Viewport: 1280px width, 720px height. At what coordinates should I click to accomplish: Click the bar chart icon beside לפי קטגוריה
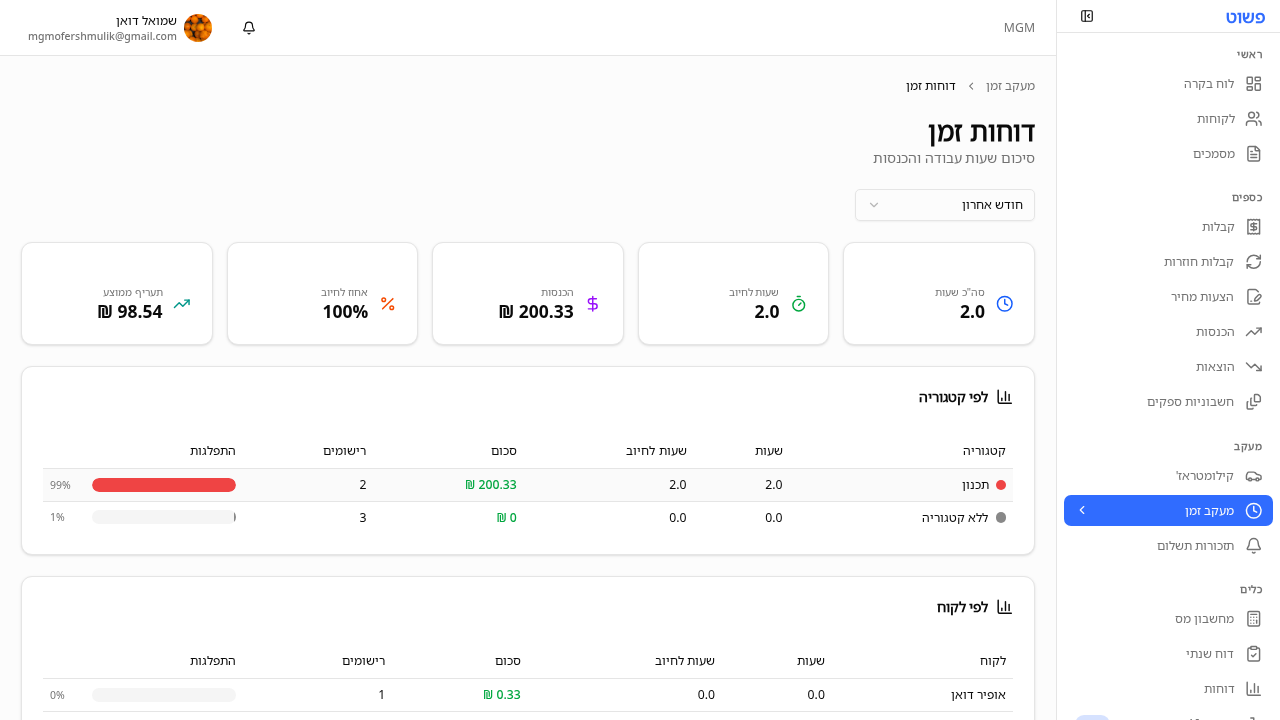coord(1005,397)
